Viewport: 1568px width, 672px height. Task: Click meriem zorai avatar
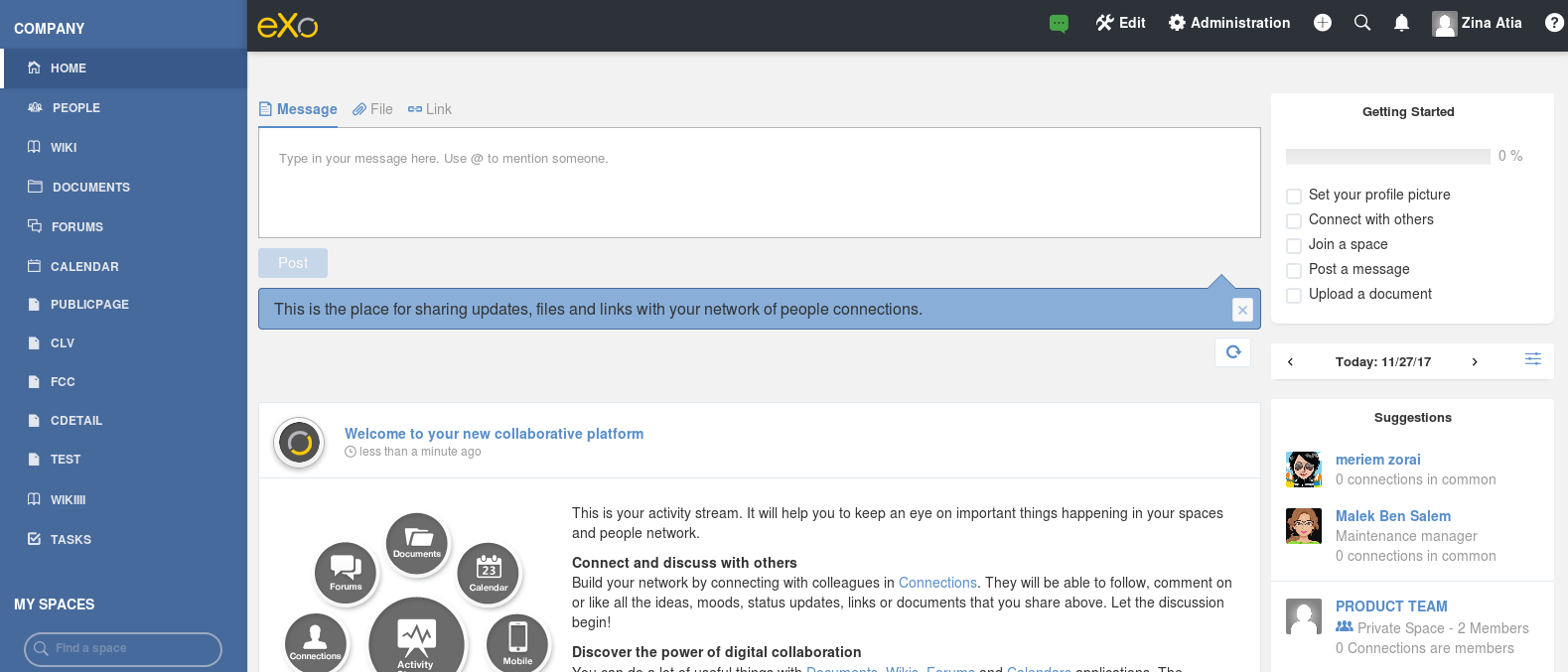(1304, 470)
